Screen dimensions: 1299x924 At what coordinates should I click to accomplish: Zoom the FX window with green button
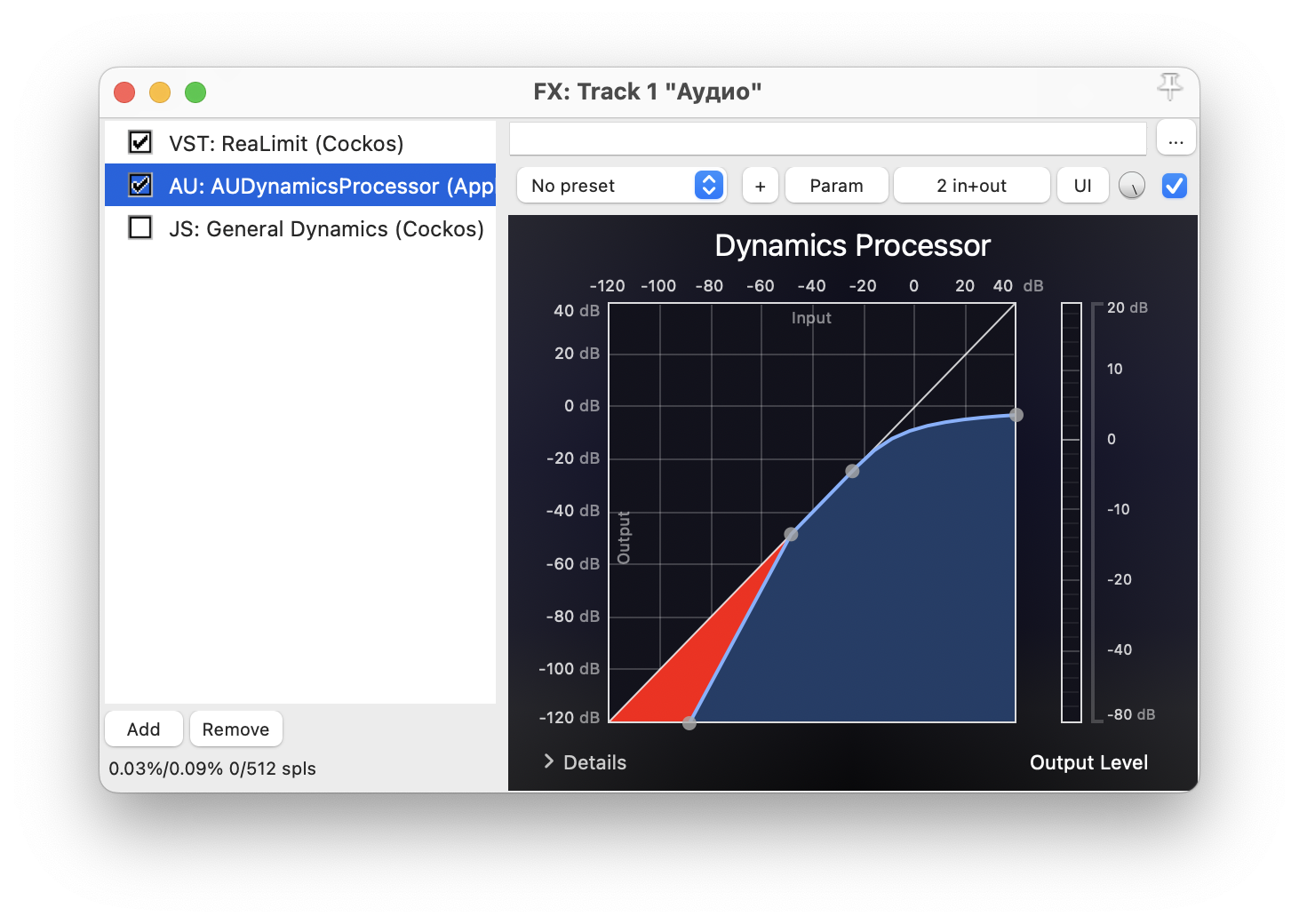tap(195, 92)
